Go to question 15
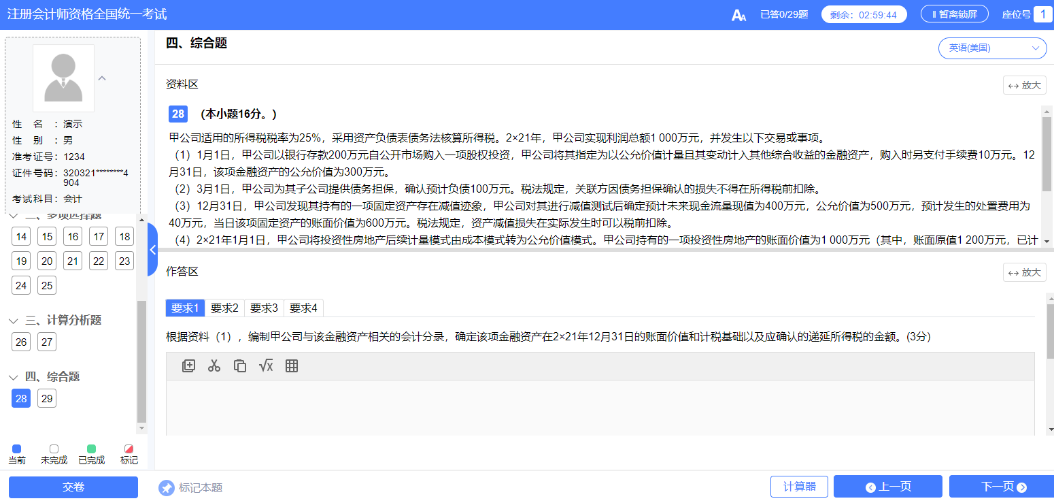 47,236
